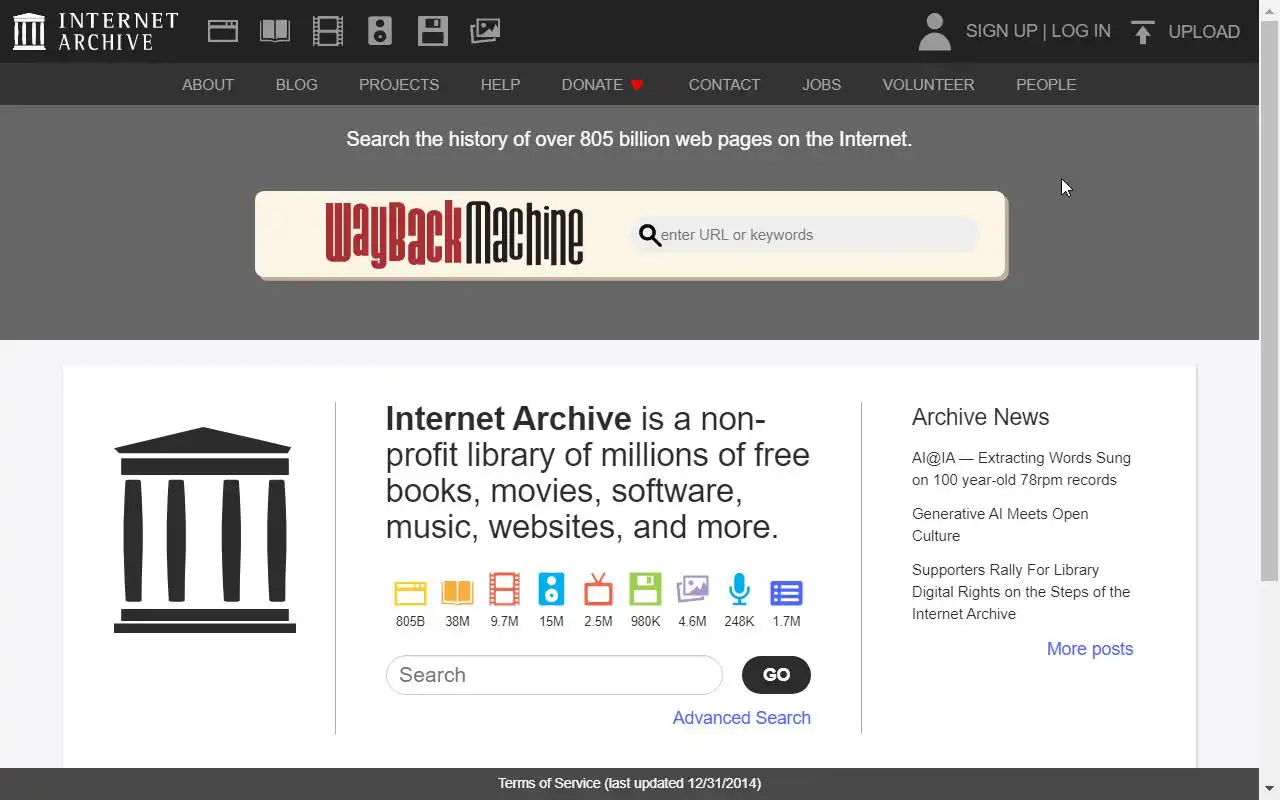
Task: Open the red film icon (9.7M)
Action: tap(504, 590)
